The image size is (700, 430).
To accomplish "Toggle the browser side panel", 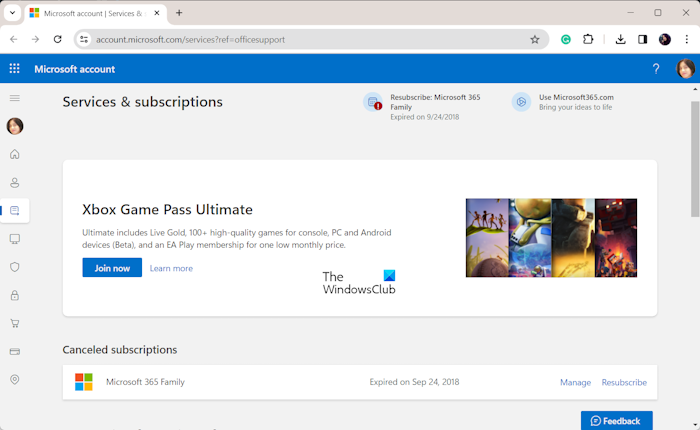I will pyautogui.click(x=643, y=39).
